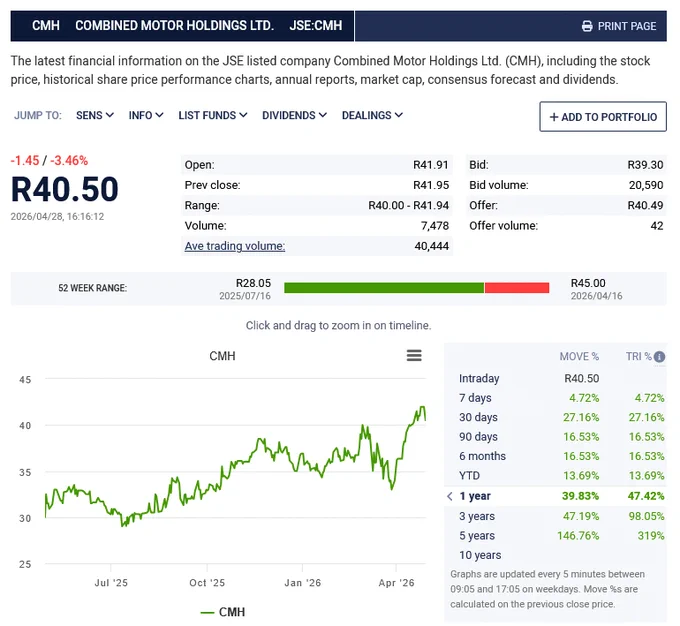This screenshot has height=626, width=680.
Task: Click the Bid value R39.30
Action: click(645, 165)
